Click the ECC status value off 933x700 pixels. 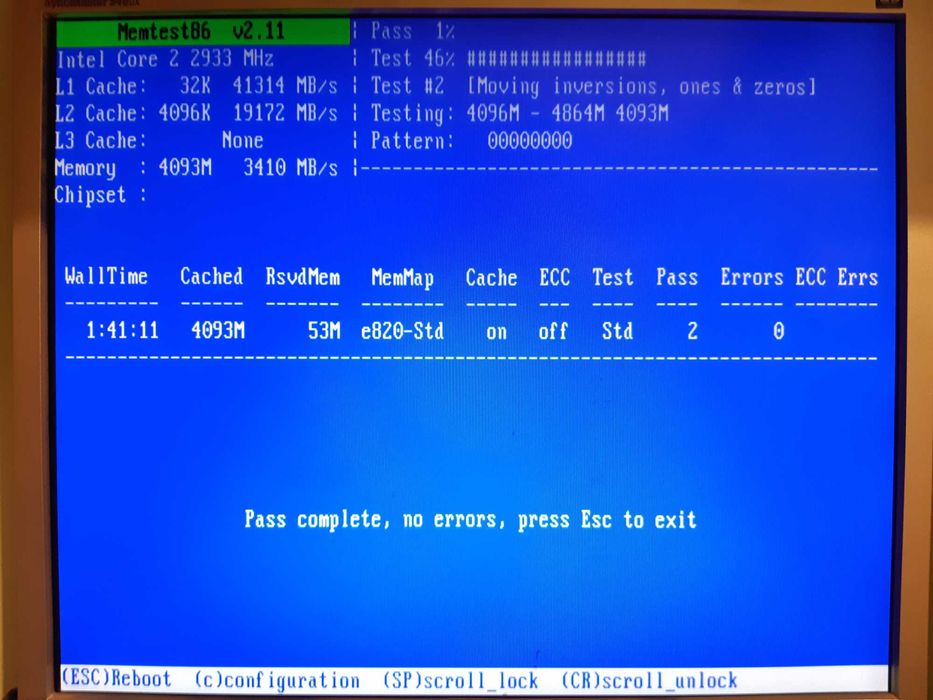[x=553, y=332]
